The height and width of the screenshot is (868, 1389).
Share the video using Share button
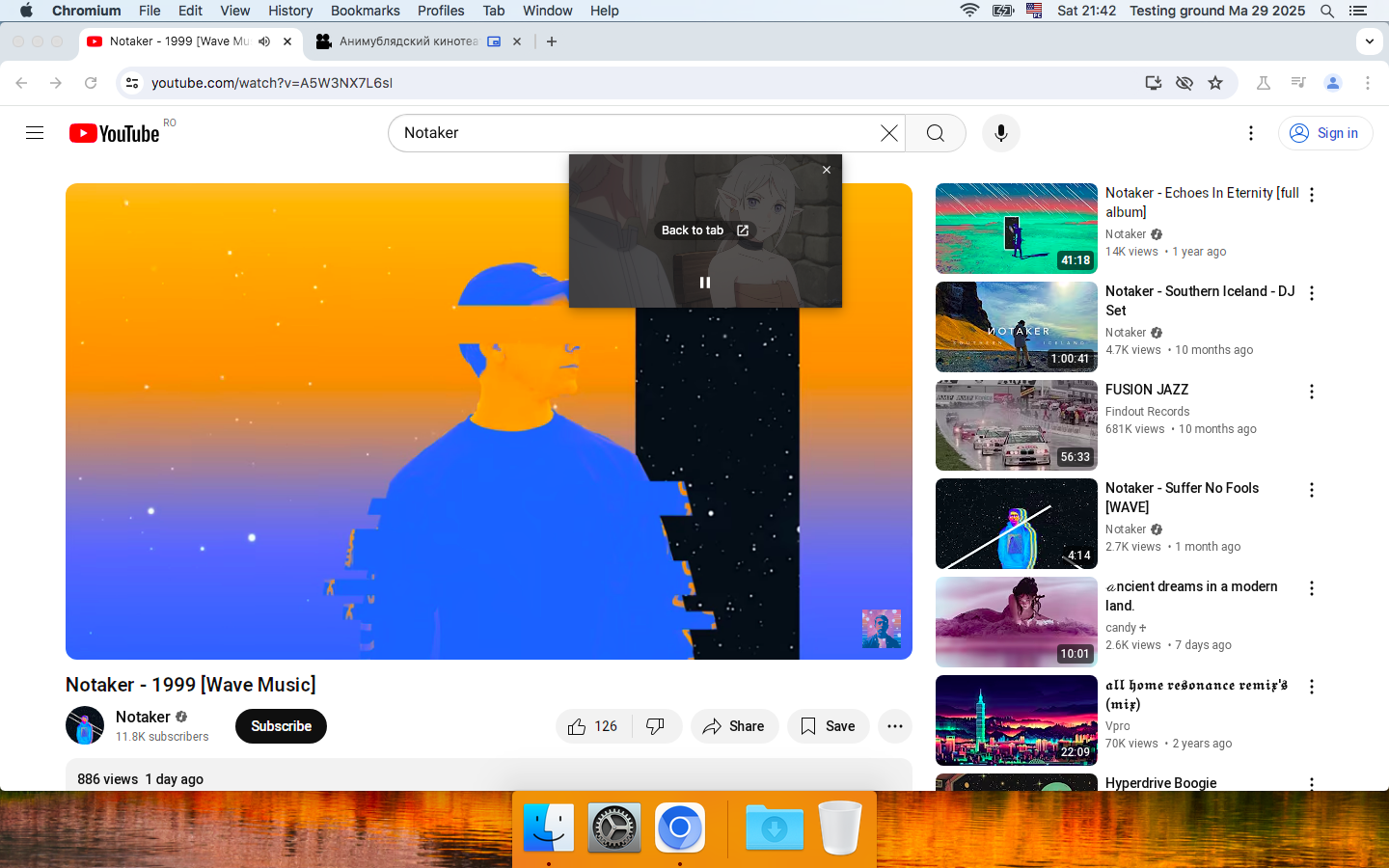tap(733, 726)
